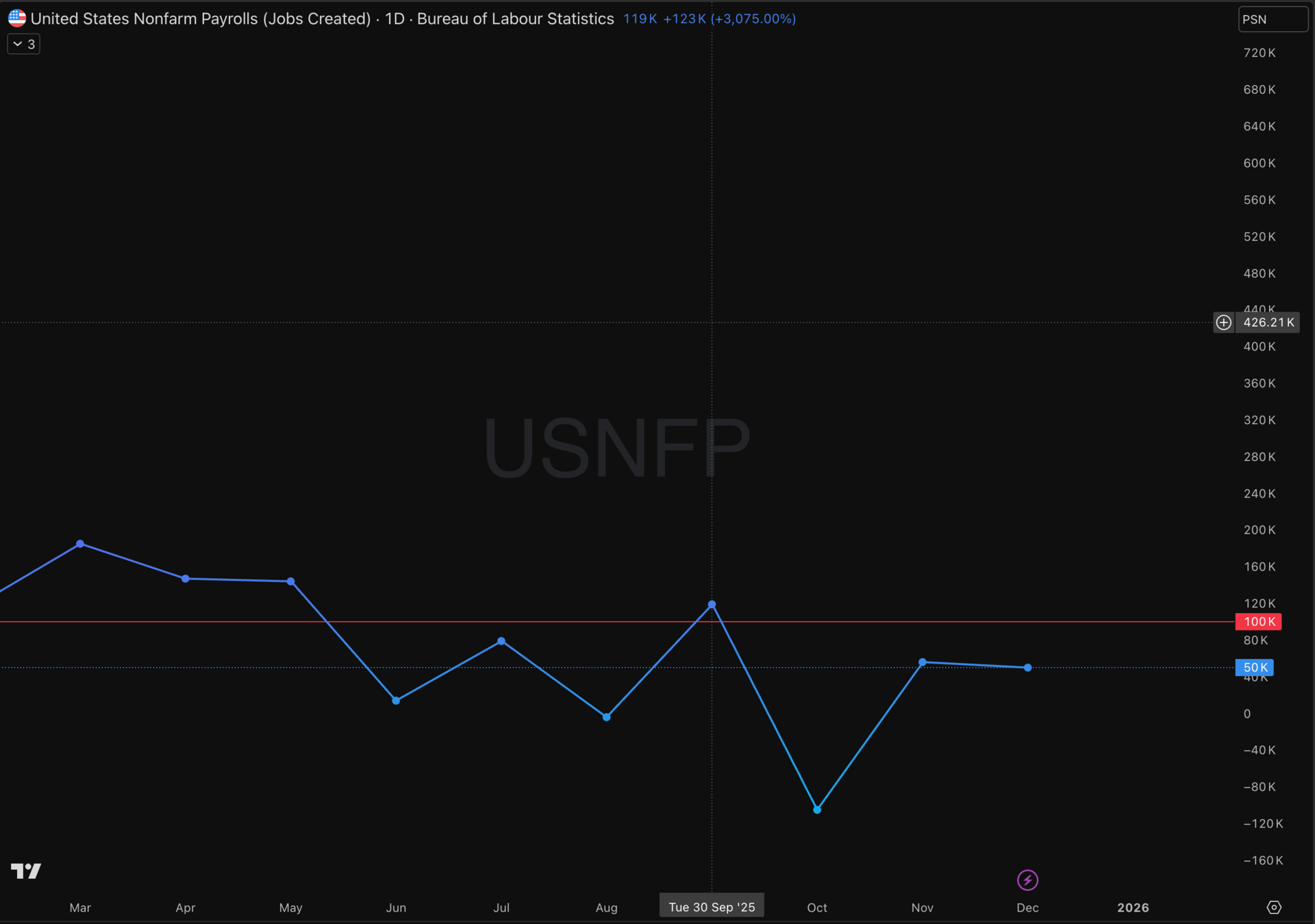
Task: Click the 426.21K crosshair price label
Action: (1268, 323)
